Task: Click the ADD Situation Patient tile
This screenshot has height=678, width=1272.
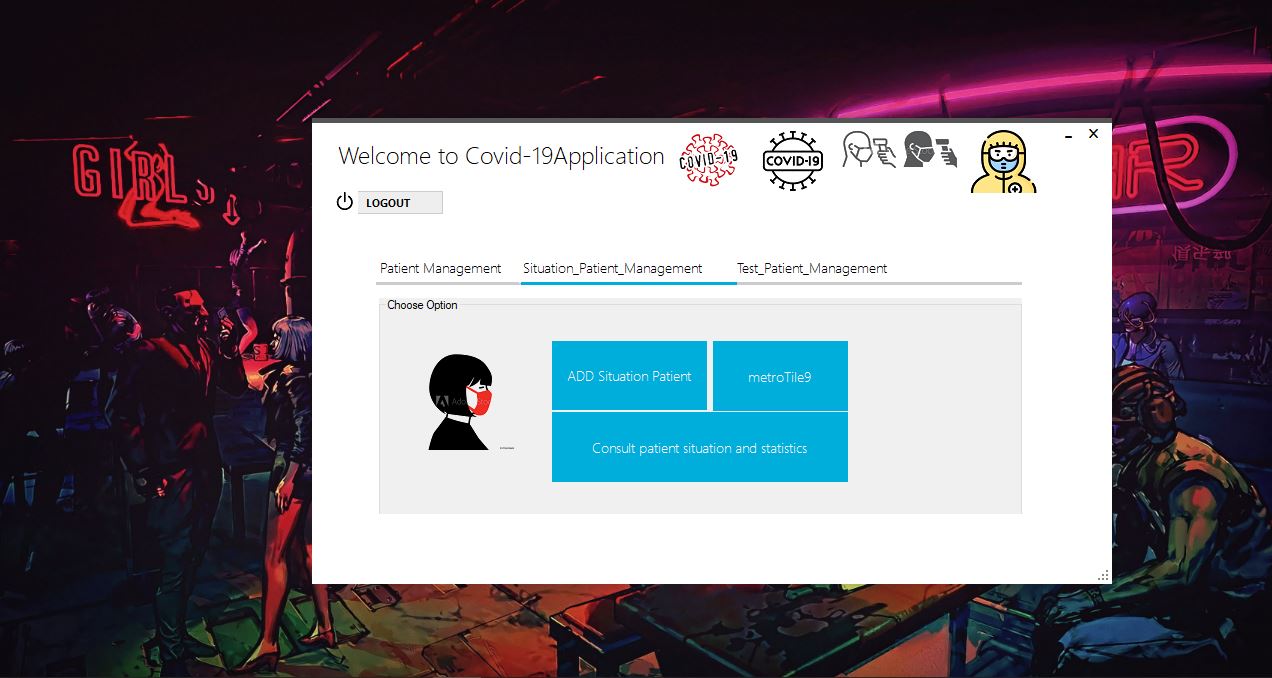Action: point(629,376)
